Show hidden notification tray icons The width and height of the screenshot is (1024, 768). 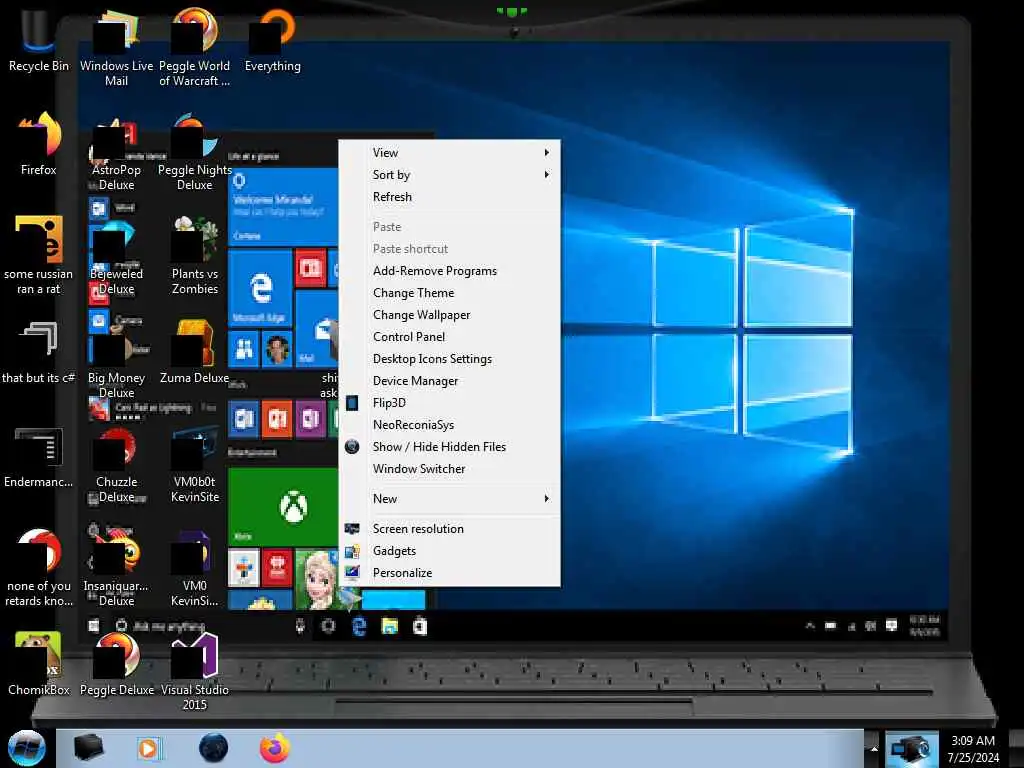tap(874, 748)
